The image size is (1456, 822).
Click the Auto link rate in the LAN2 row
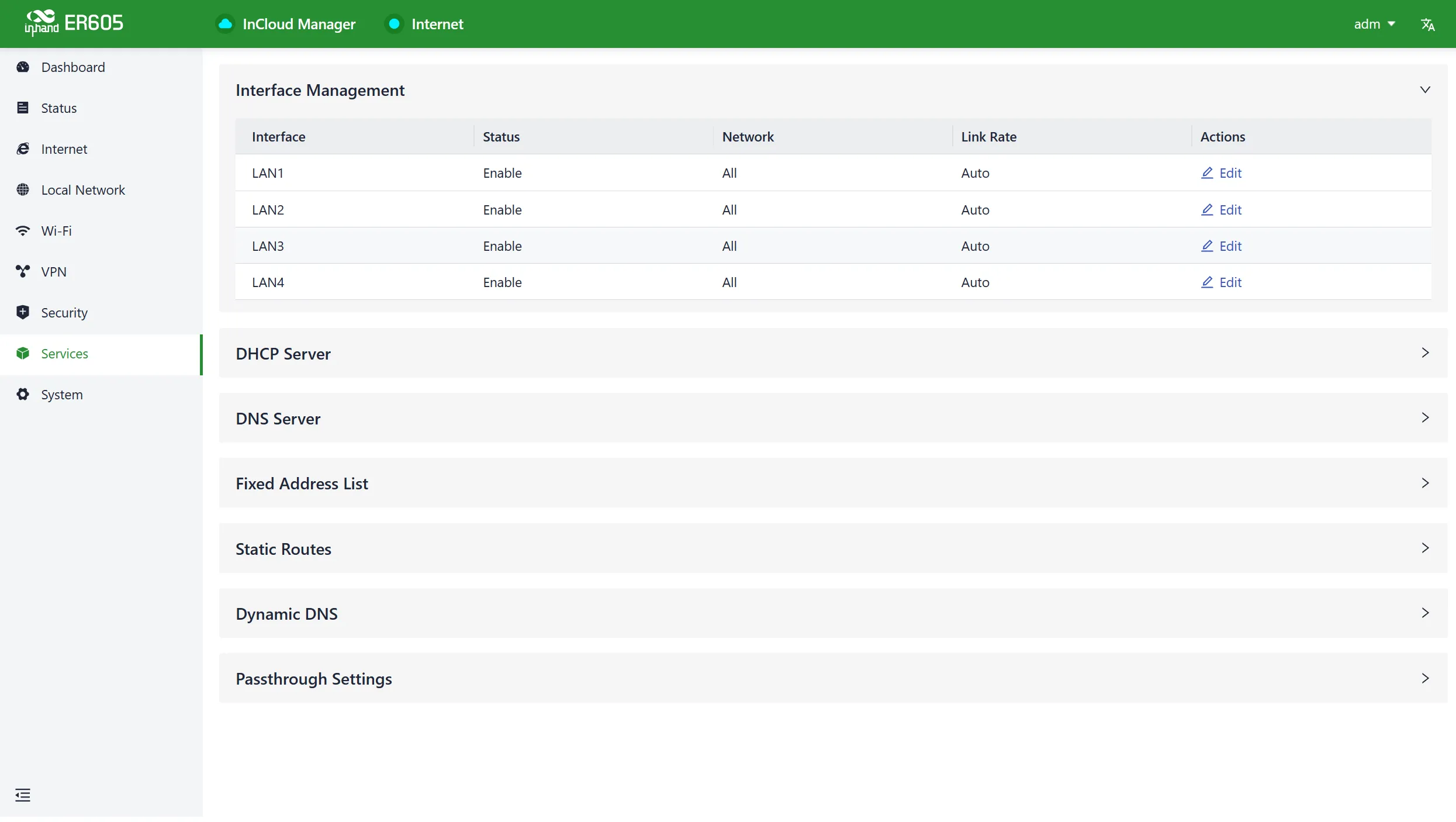tap(975, 210)
